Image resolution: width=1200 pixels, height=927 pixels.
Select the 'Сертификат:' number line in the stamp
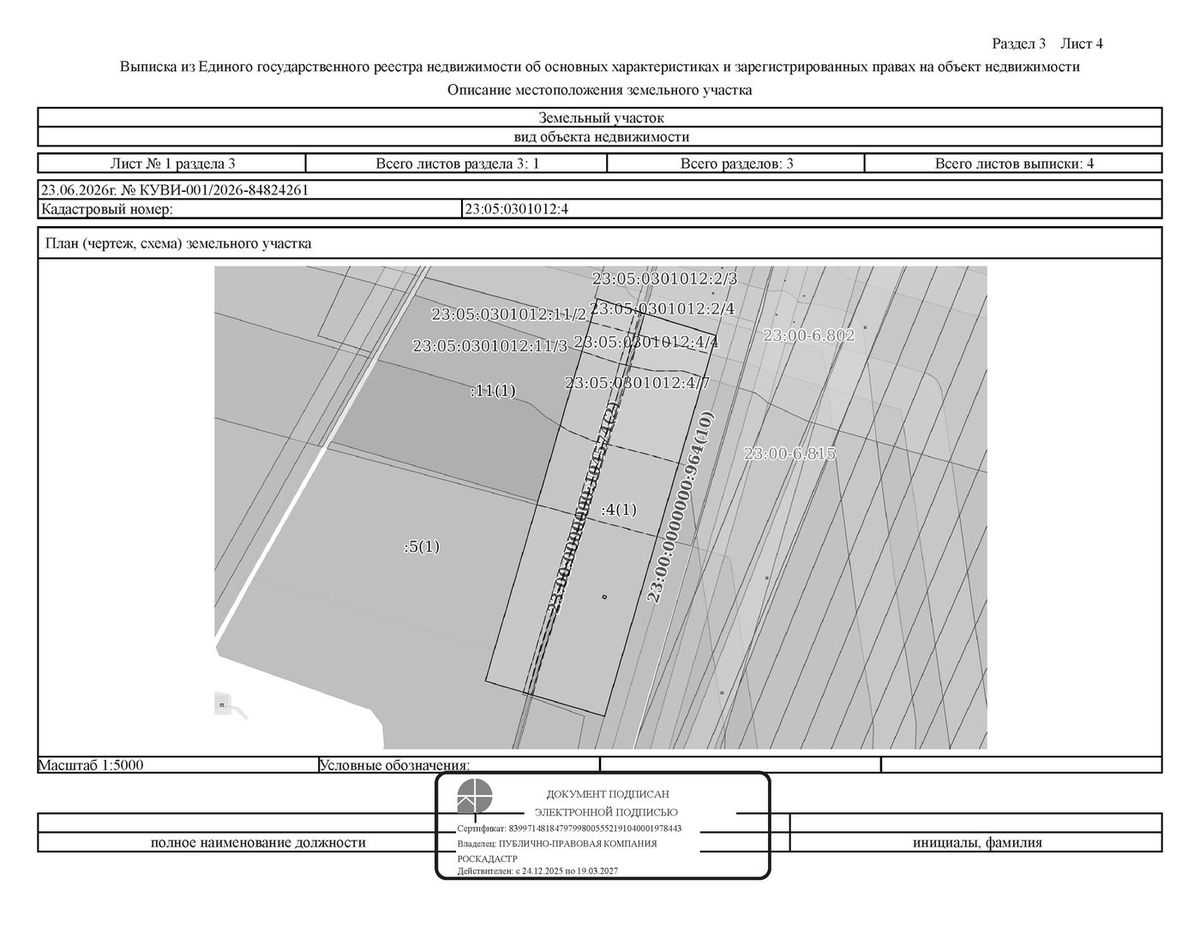coord(569,829)
